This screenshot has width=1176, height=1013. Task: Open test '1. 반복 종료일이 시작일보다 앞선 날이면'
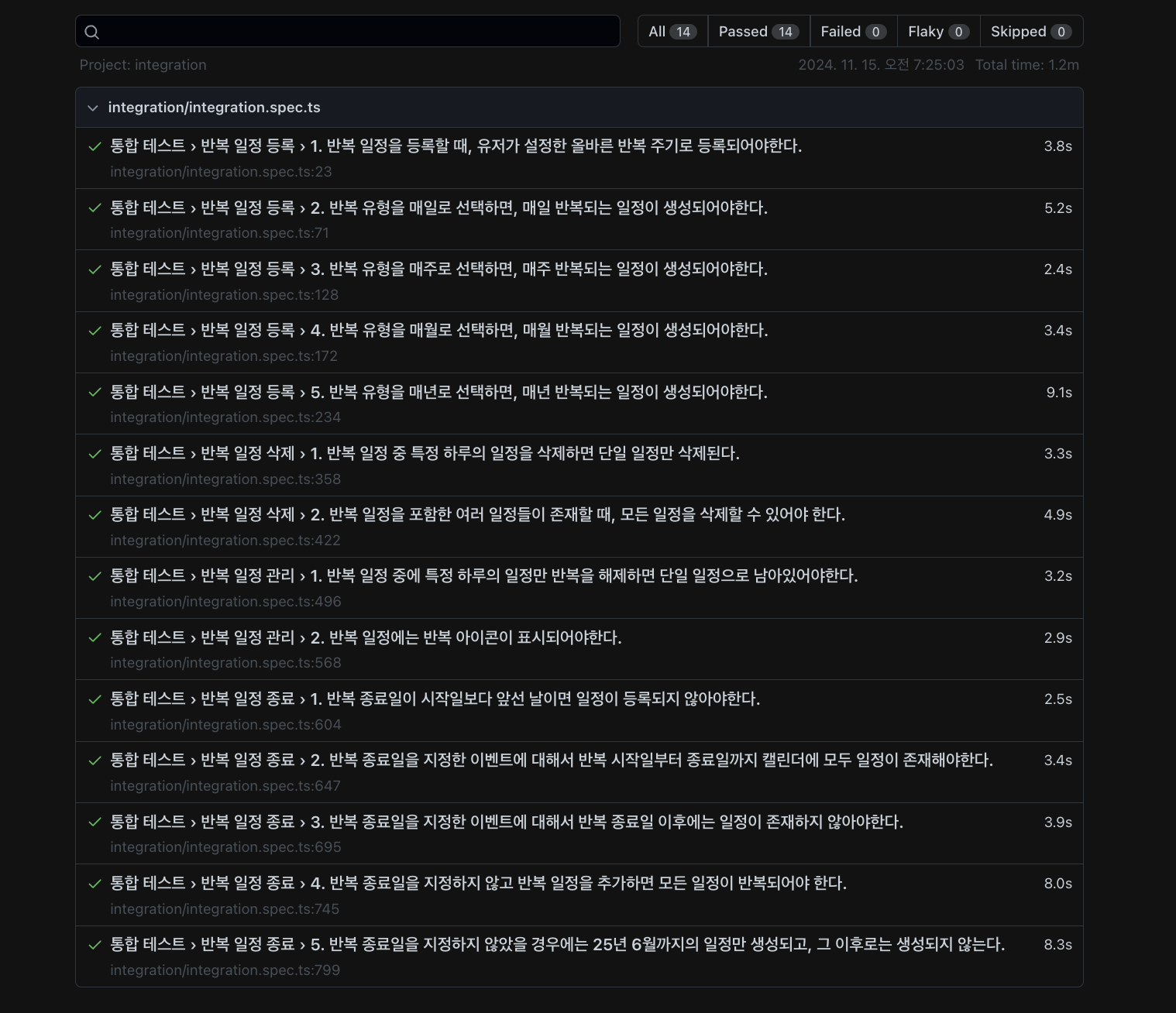(435, 699)
